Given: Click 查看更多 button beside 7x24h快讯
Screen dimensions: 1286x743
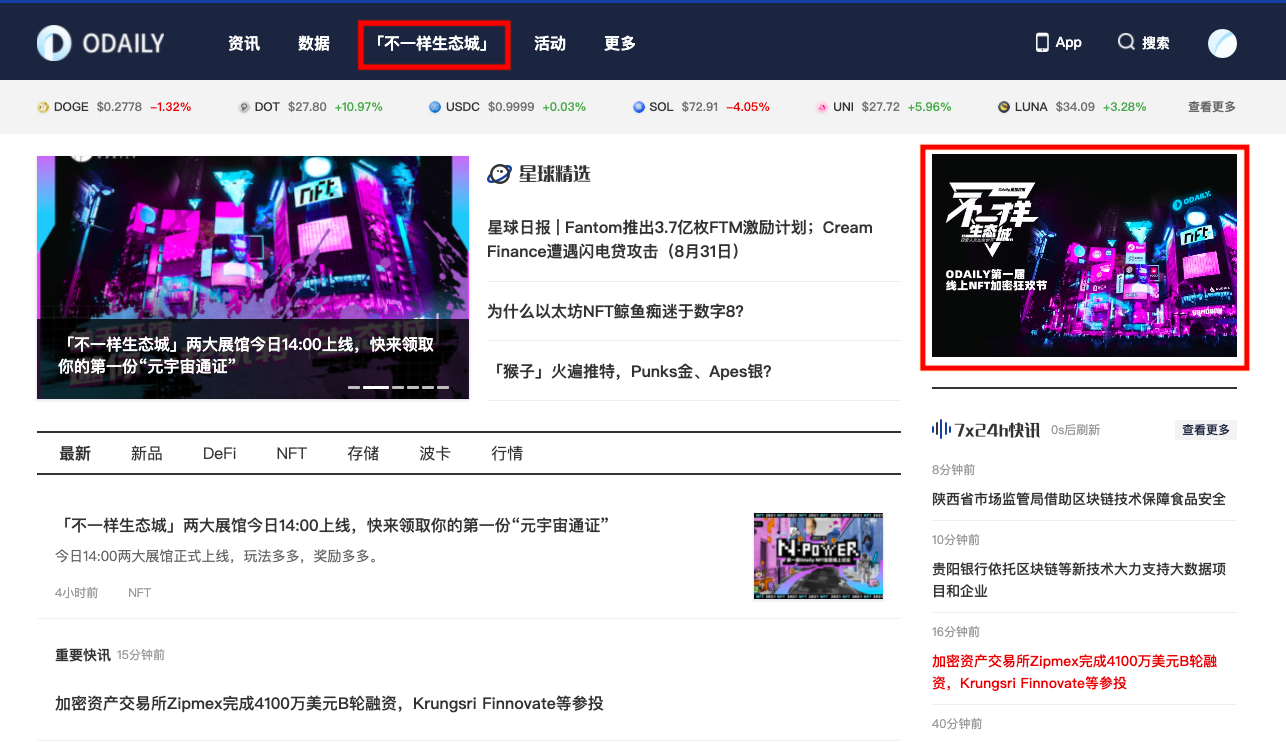Looking at the screenshot, I should (x=1206, y=430).
